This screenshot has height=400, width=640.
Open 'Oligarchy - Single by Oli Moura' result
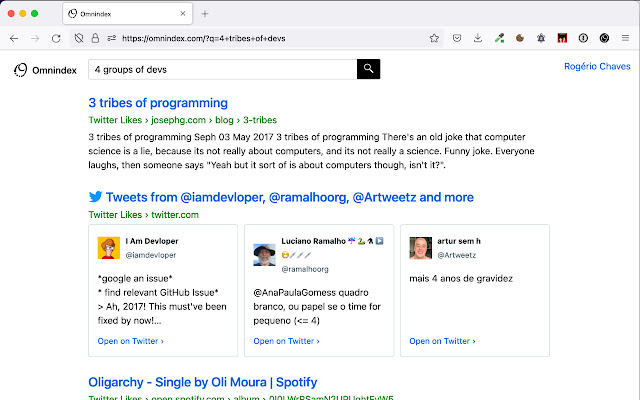(202, 382)
